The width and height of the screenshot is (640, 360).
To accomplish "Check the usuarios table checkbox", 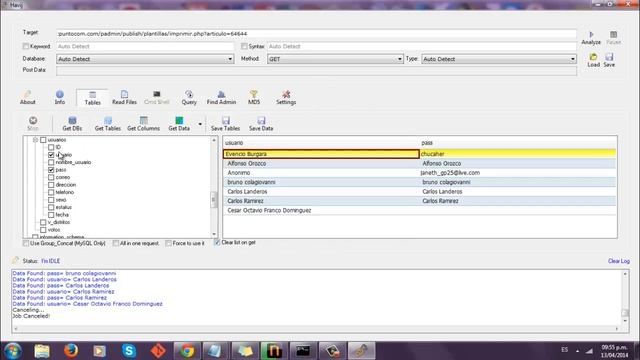I will [x=43, y=140].
